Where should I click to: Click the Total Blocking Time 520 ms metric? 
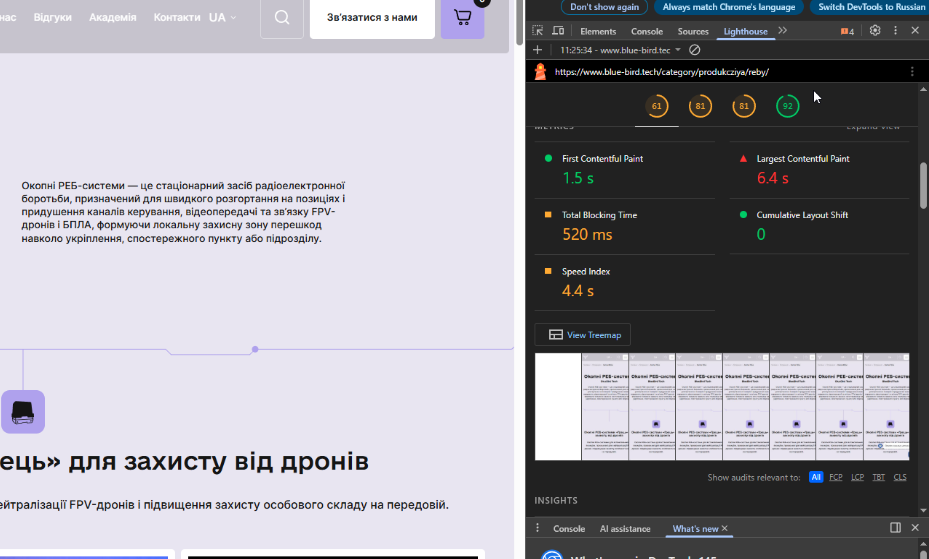[x=624, y=226]
